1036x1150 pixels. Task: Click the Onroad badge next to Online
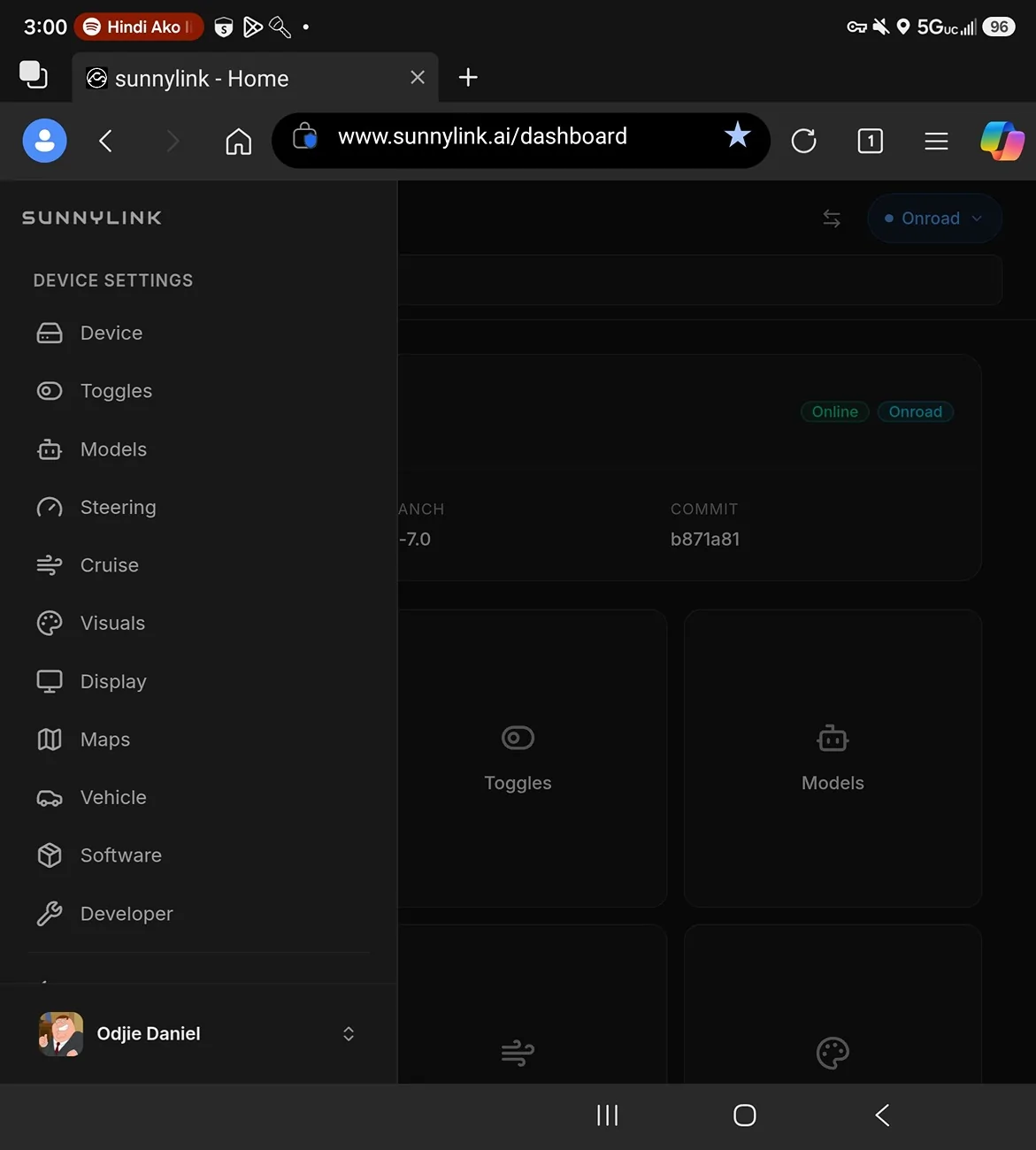(916, 412)
